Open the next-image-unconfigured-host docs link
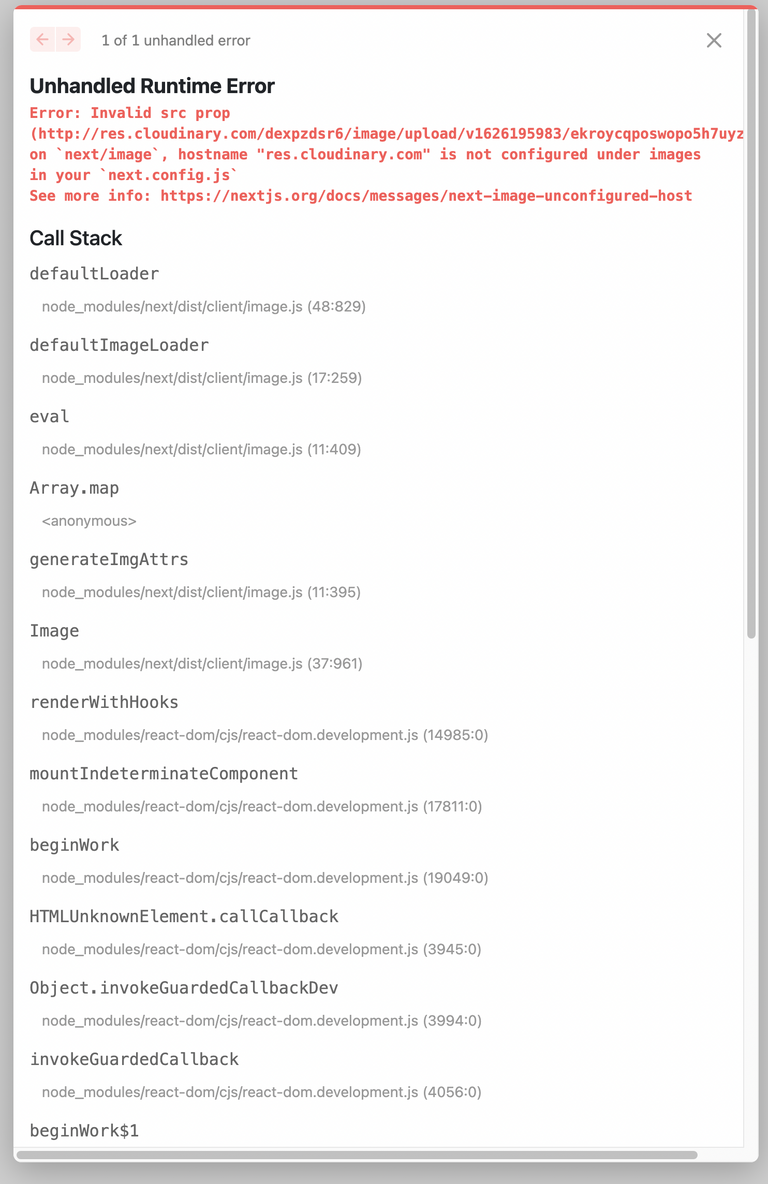 [x=426, y=196]
